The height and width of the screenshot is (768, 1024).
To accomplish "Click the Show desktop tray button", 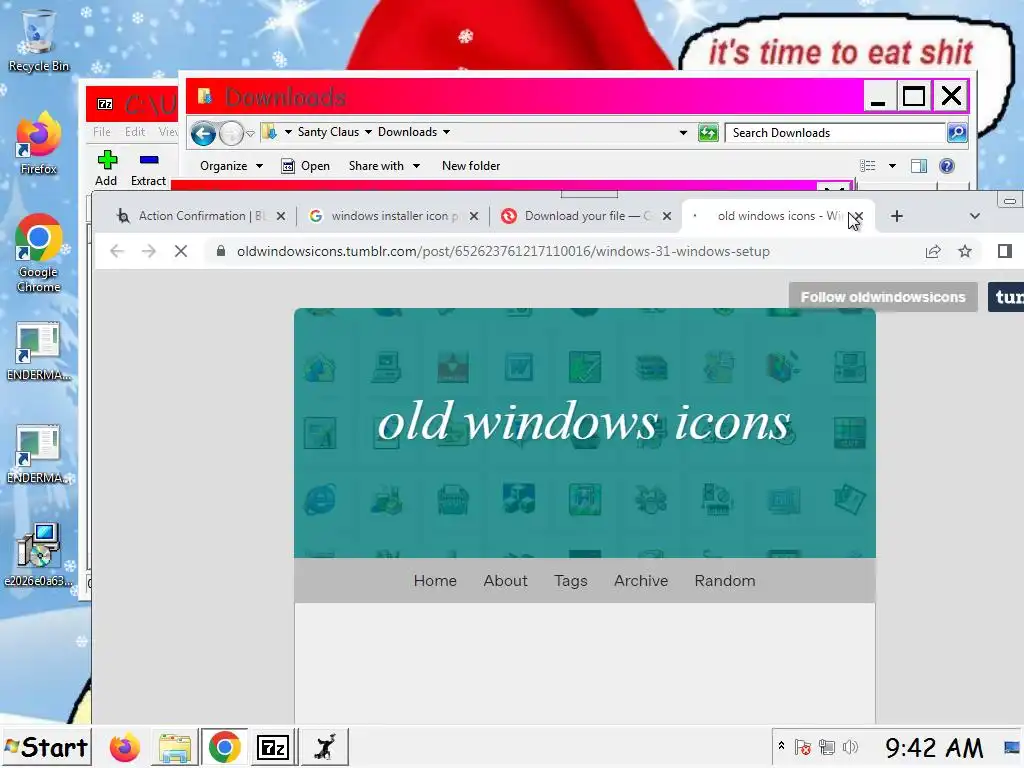I will pyautogui.click(x=1012, y=747).
